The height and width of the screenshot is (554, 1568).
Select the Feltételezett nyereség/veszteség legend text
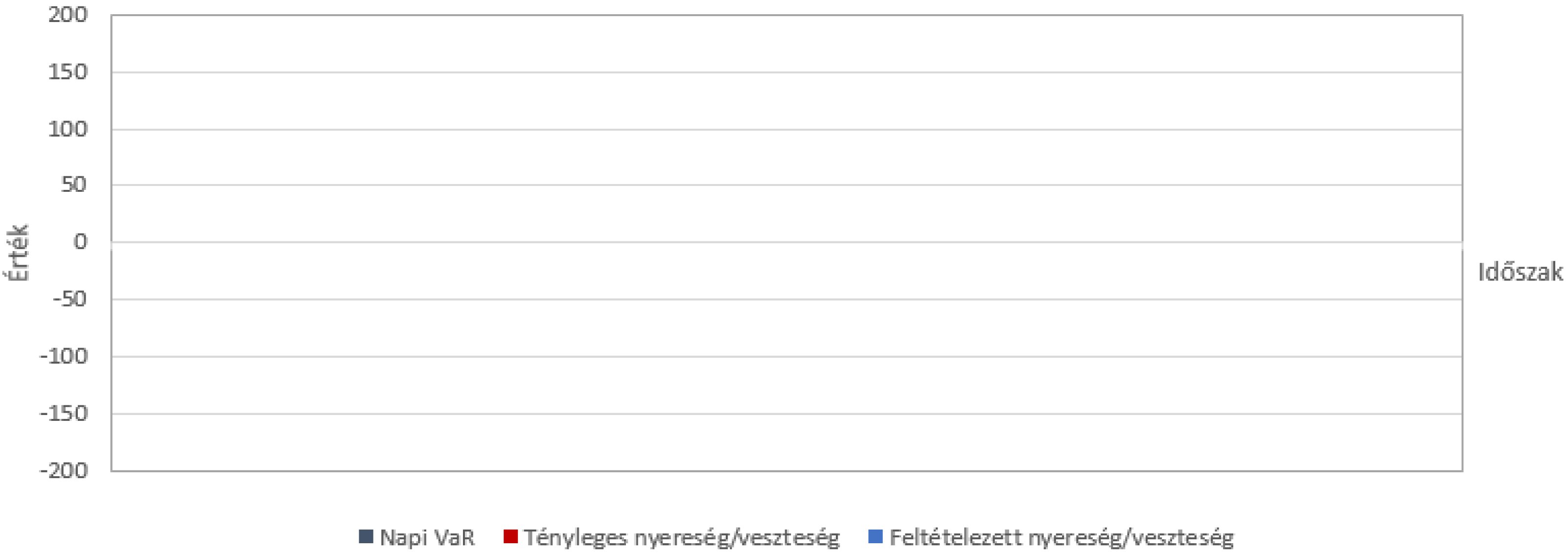1061,537
